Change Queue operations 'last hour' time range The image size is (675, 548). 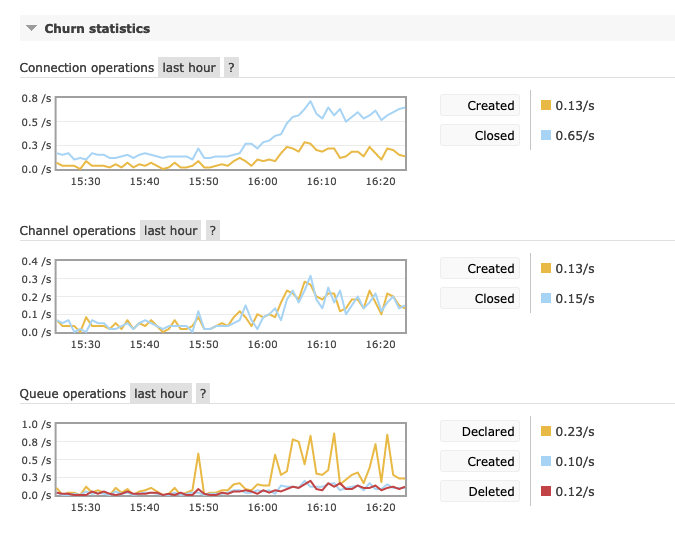pyautogui.click(x=161, y=393)
